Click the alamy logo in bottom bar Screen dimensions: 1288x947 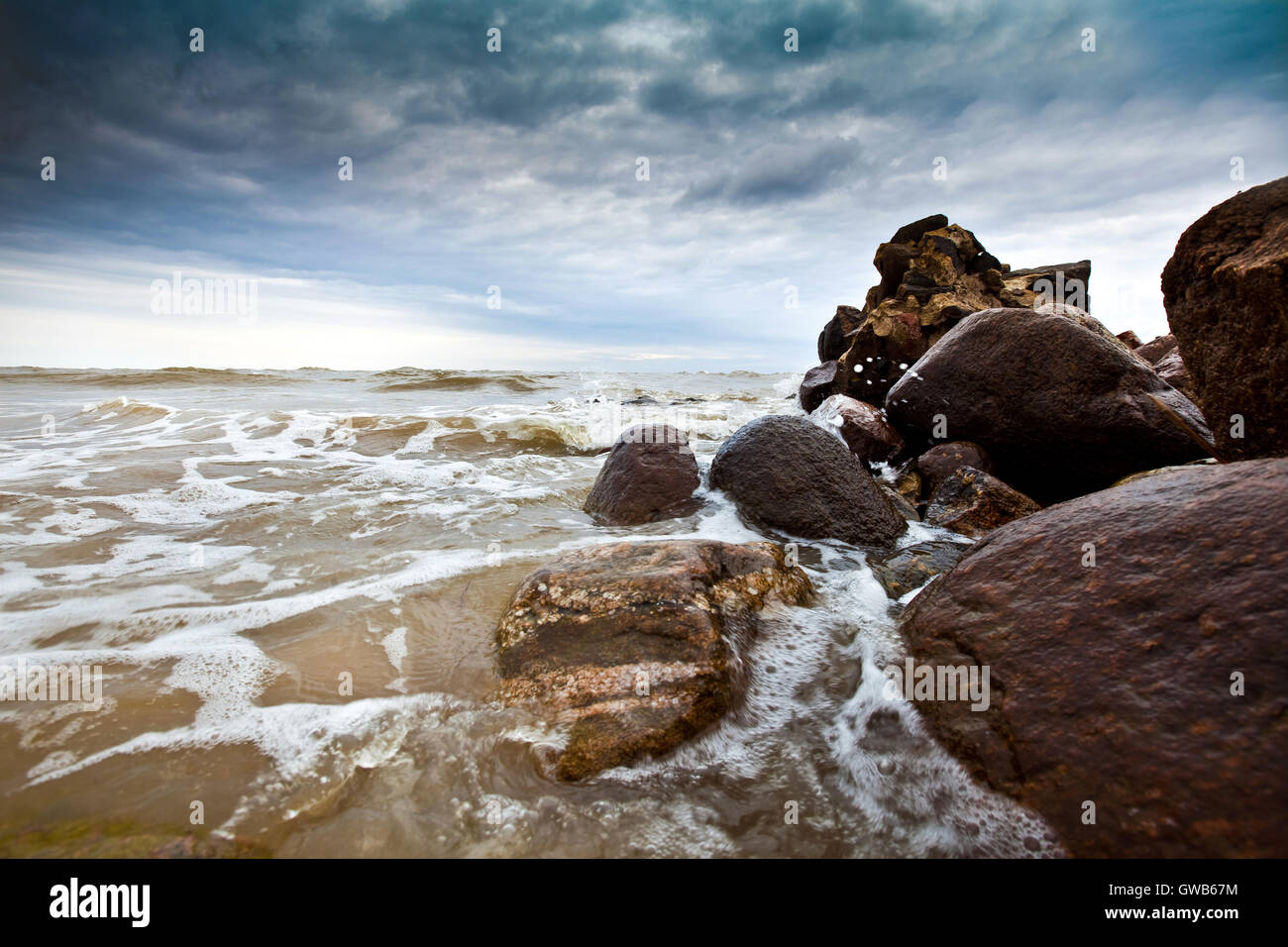pyautogui.click(x=100, y=902)
